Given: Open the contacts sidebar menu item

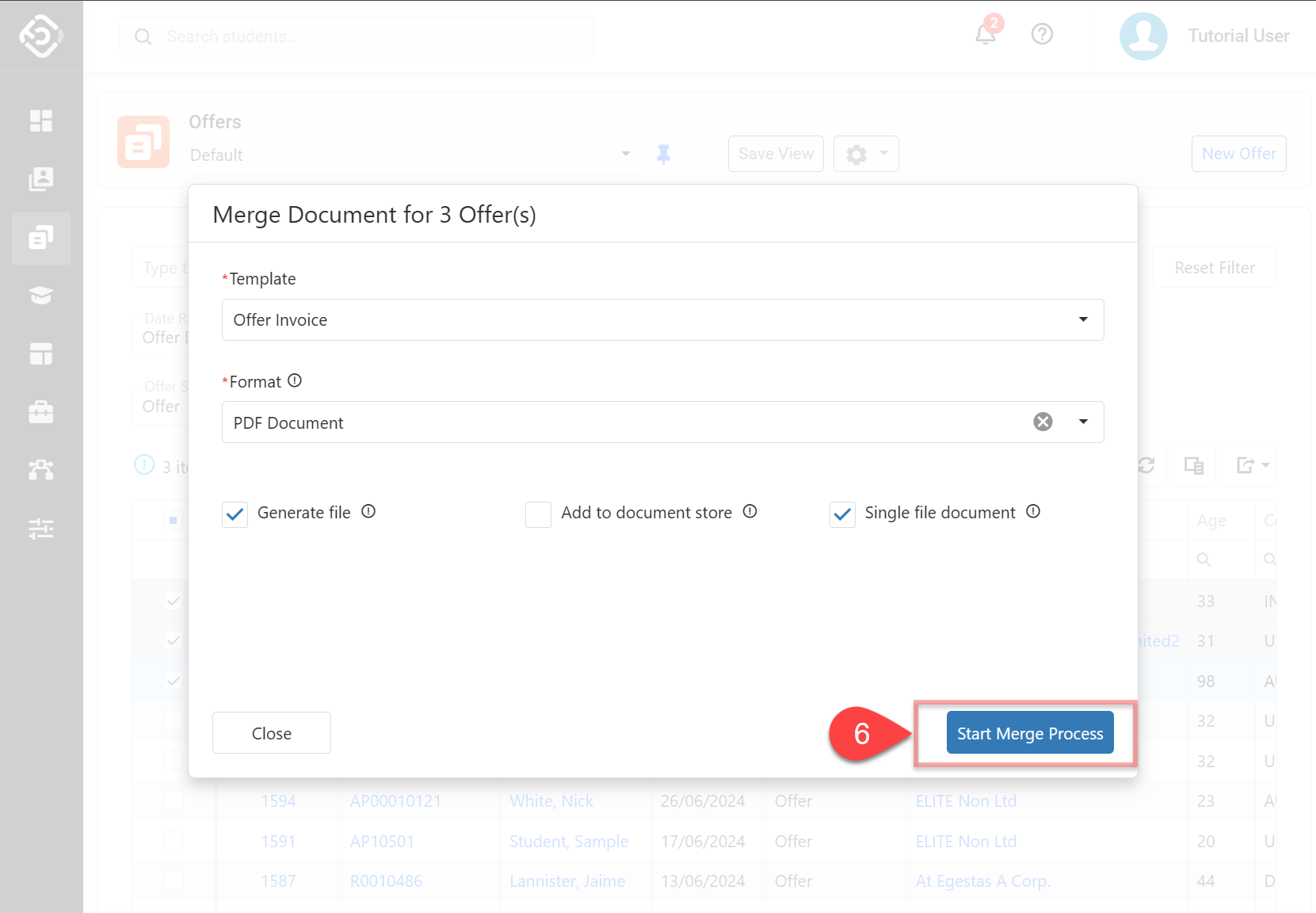Looking at the screenshot, I should [x=41, y=179].
